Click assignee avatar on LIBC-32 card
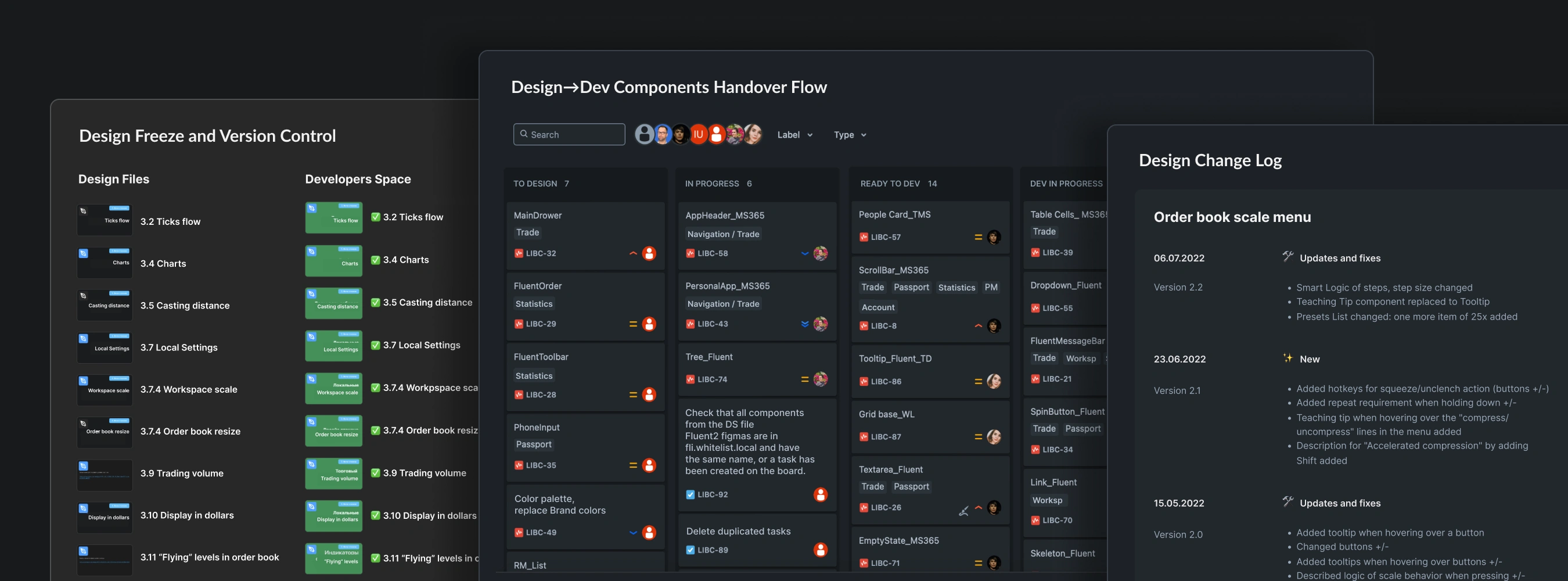The height and width of the screenshot is (581, 1568). (649, 253)
